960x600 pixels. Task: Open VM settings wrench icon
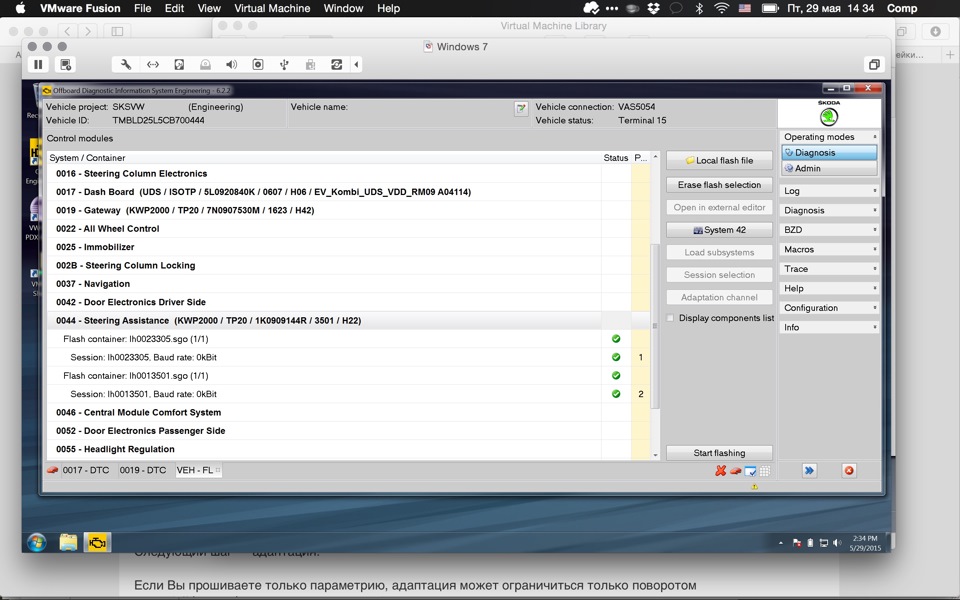coord(126,64)
